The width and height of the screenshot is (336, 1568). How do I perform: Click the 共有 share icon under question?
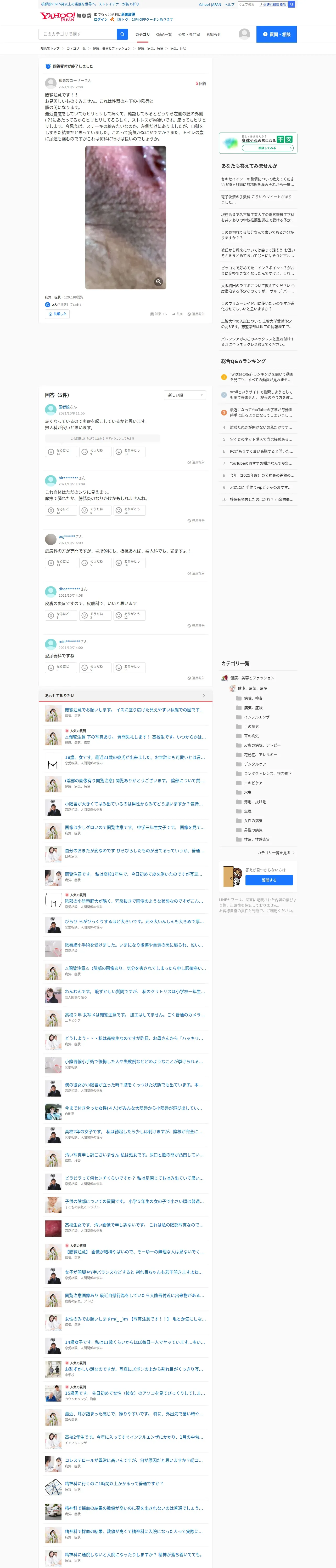177,314
